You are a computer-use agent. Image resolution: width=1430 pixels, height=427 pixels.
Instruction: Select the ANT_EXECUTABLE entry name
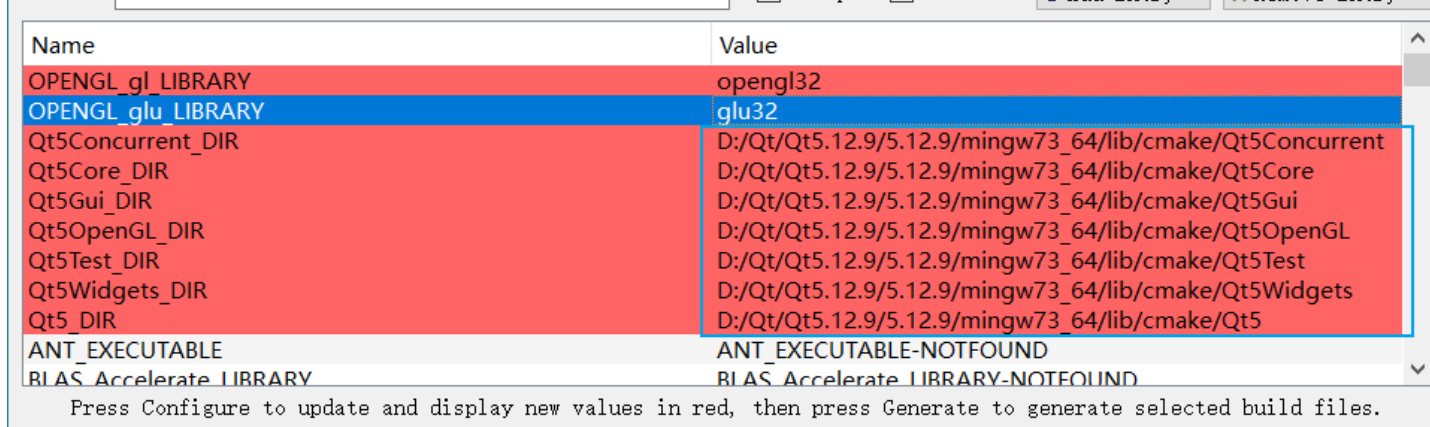(125, 351)
